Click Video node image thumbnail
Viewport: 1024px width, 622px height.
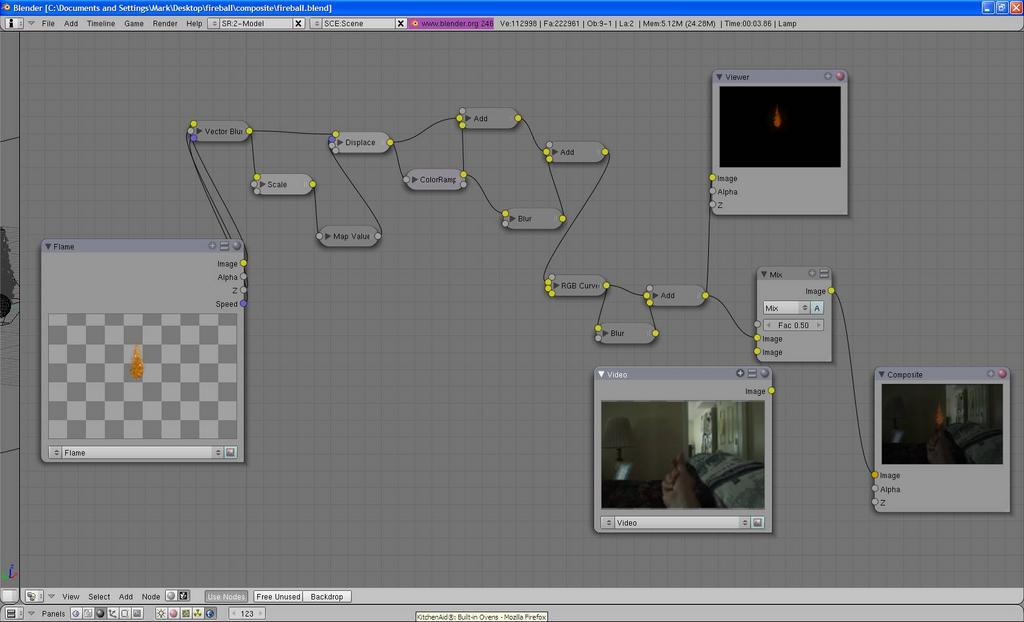682,455
